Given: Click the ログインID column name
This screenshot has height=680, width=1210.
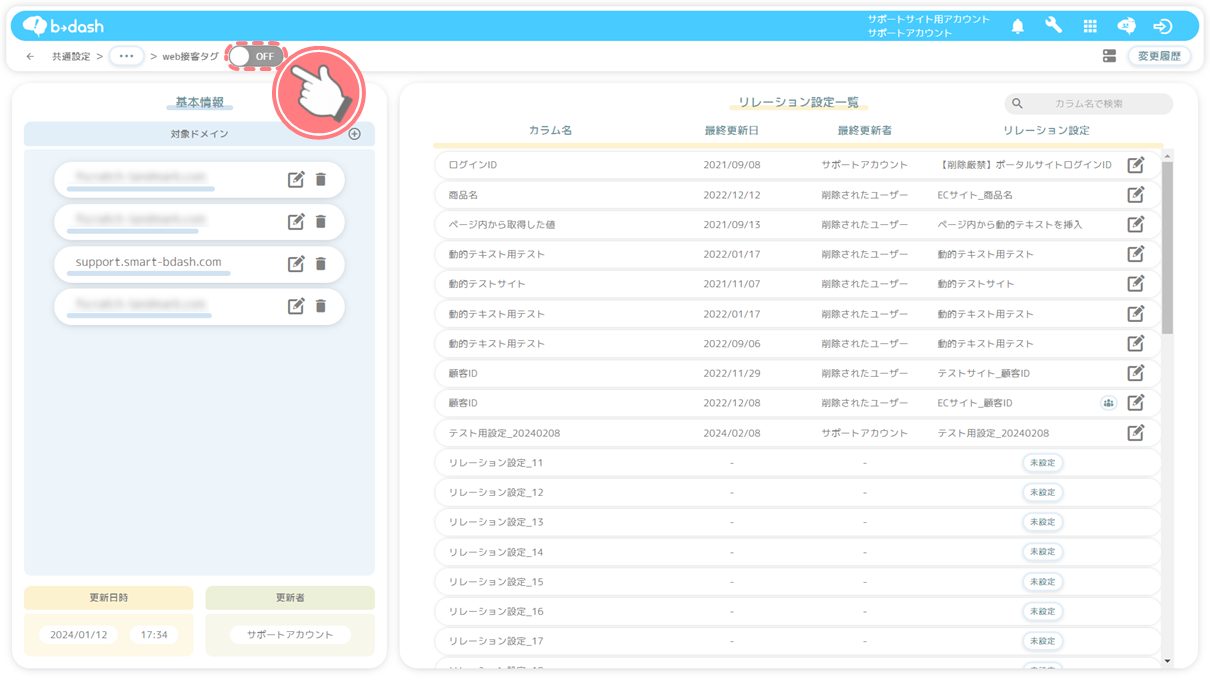Looking at the screenshot, I should tap(472, 165).
